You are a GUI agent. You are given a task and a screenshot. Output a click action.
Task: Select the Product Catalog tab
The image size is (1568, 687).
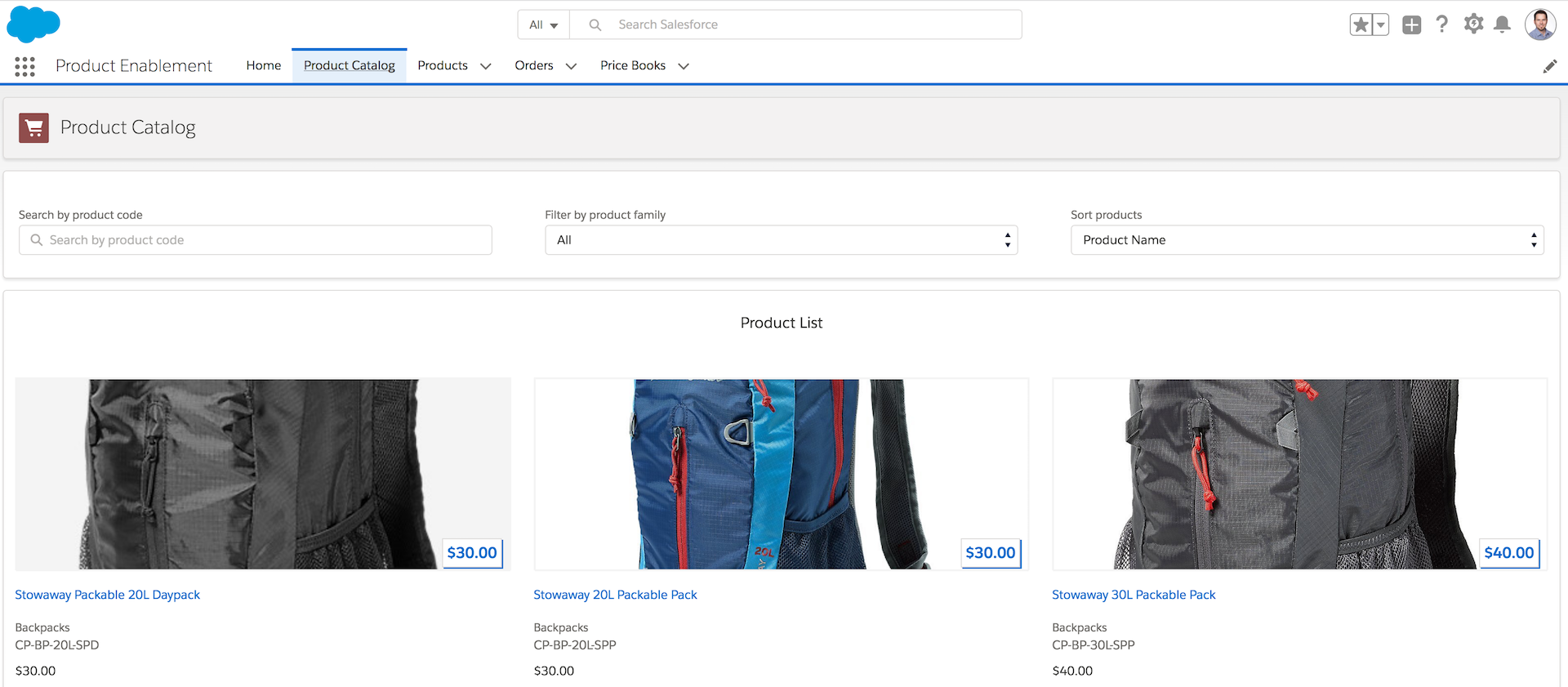(349, 65)
